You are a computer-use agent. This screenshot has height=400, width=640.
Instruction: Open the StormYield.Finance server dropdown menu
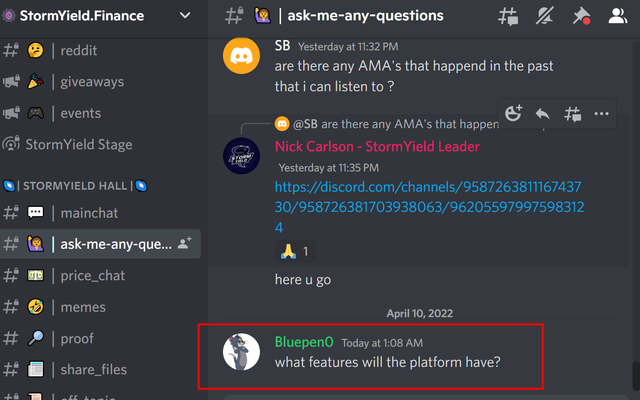click(x=185, y=16)
